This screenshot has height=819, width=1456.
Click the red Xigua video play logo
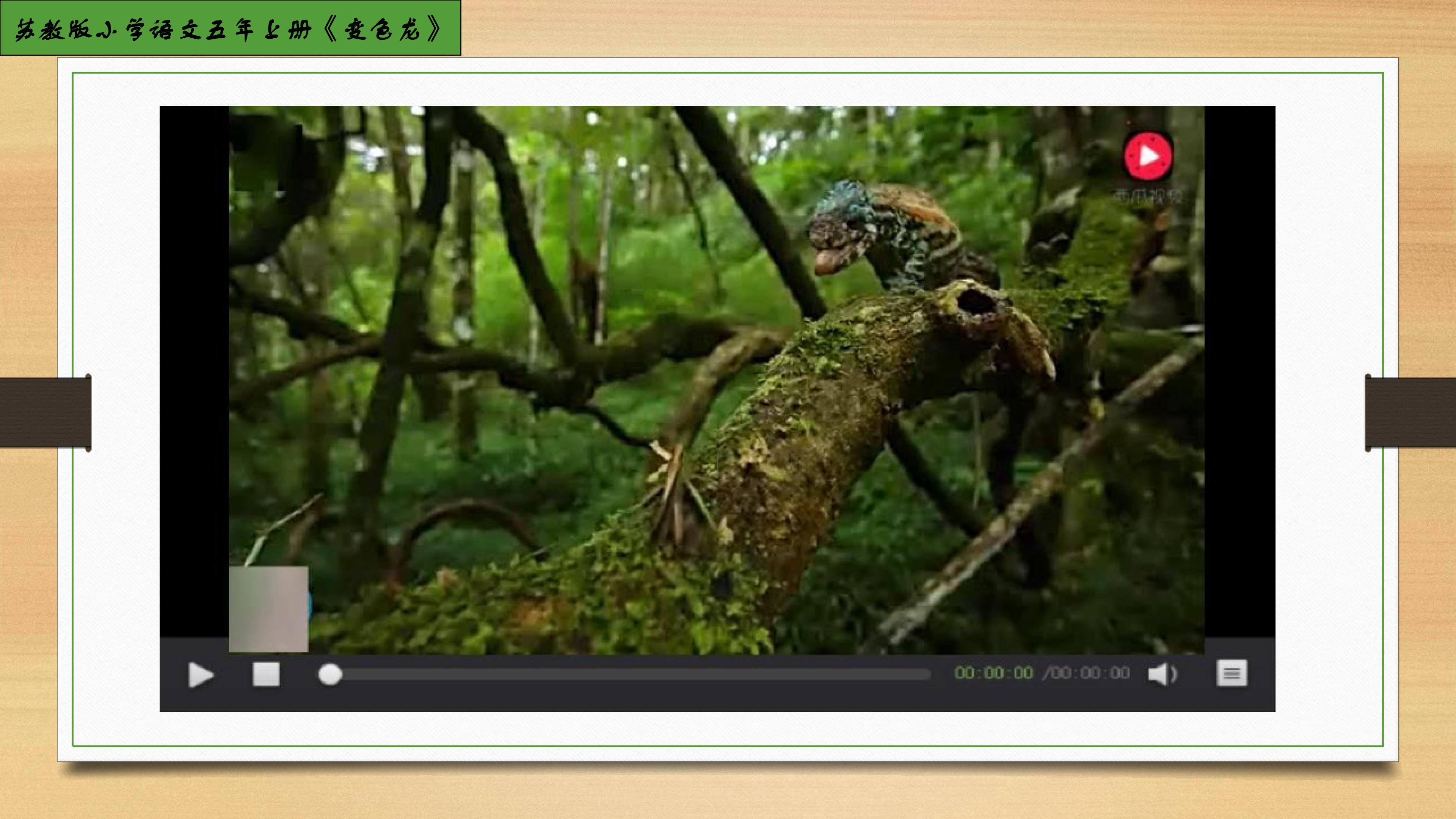click(1148, 156)
